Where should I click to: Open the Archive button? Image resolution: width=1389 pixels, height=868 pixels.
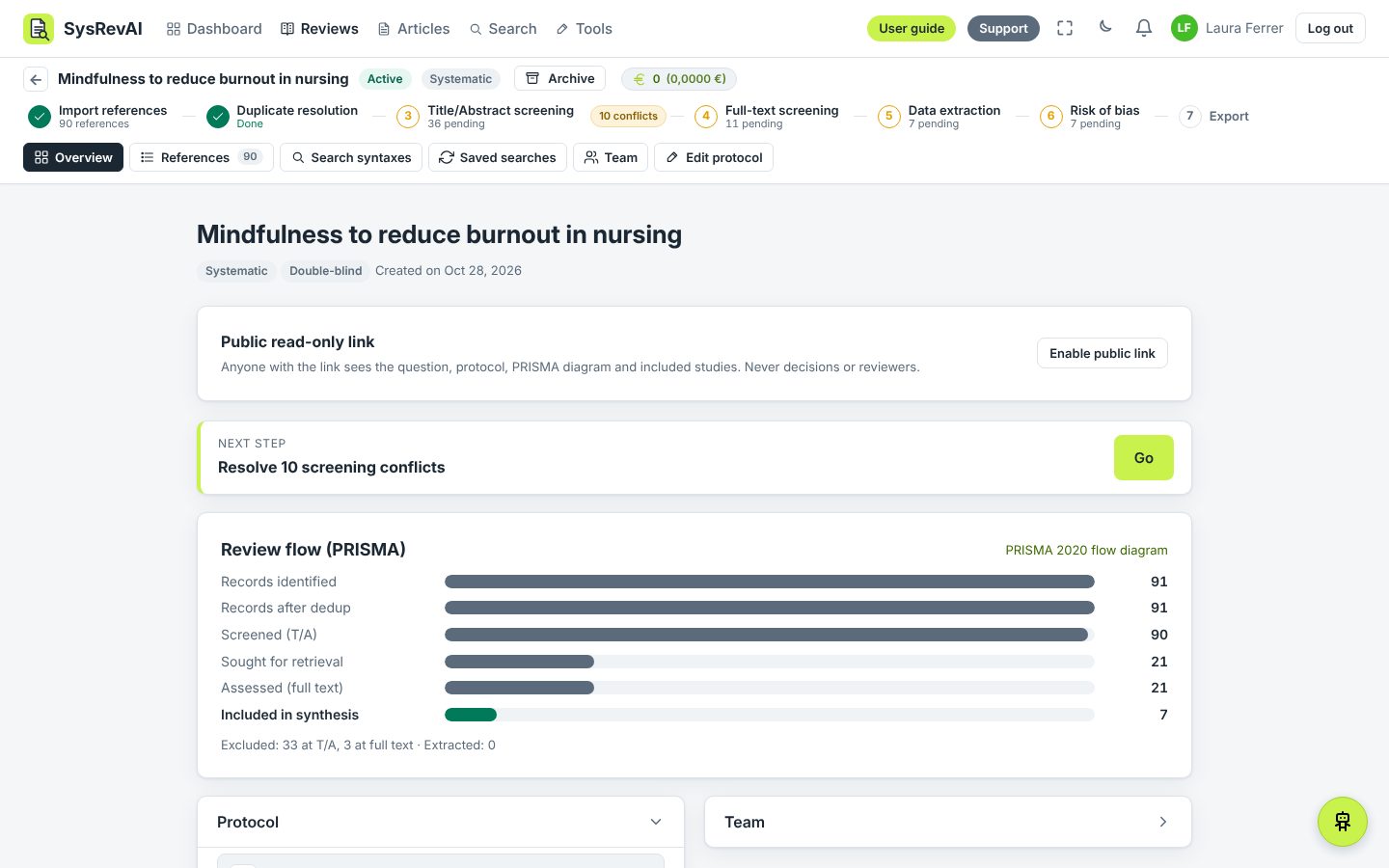click(x=559, y=78)
